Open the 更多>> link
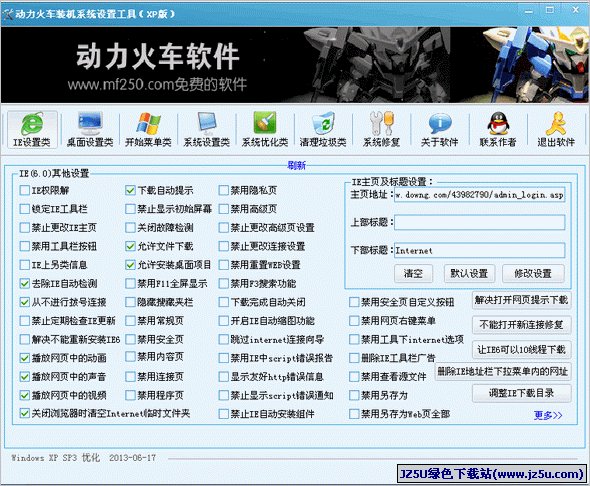This screenshot has height=486, width=590. point(548,415)
